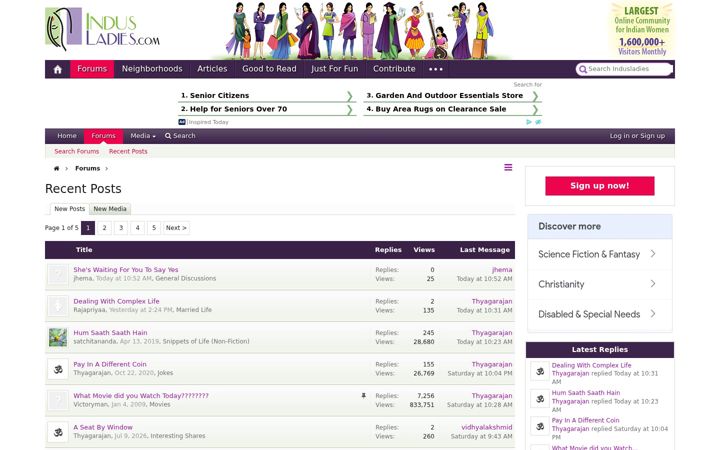Open the Contribute menu item
Viewport: 720px width, 450px height.
[394, 69]
